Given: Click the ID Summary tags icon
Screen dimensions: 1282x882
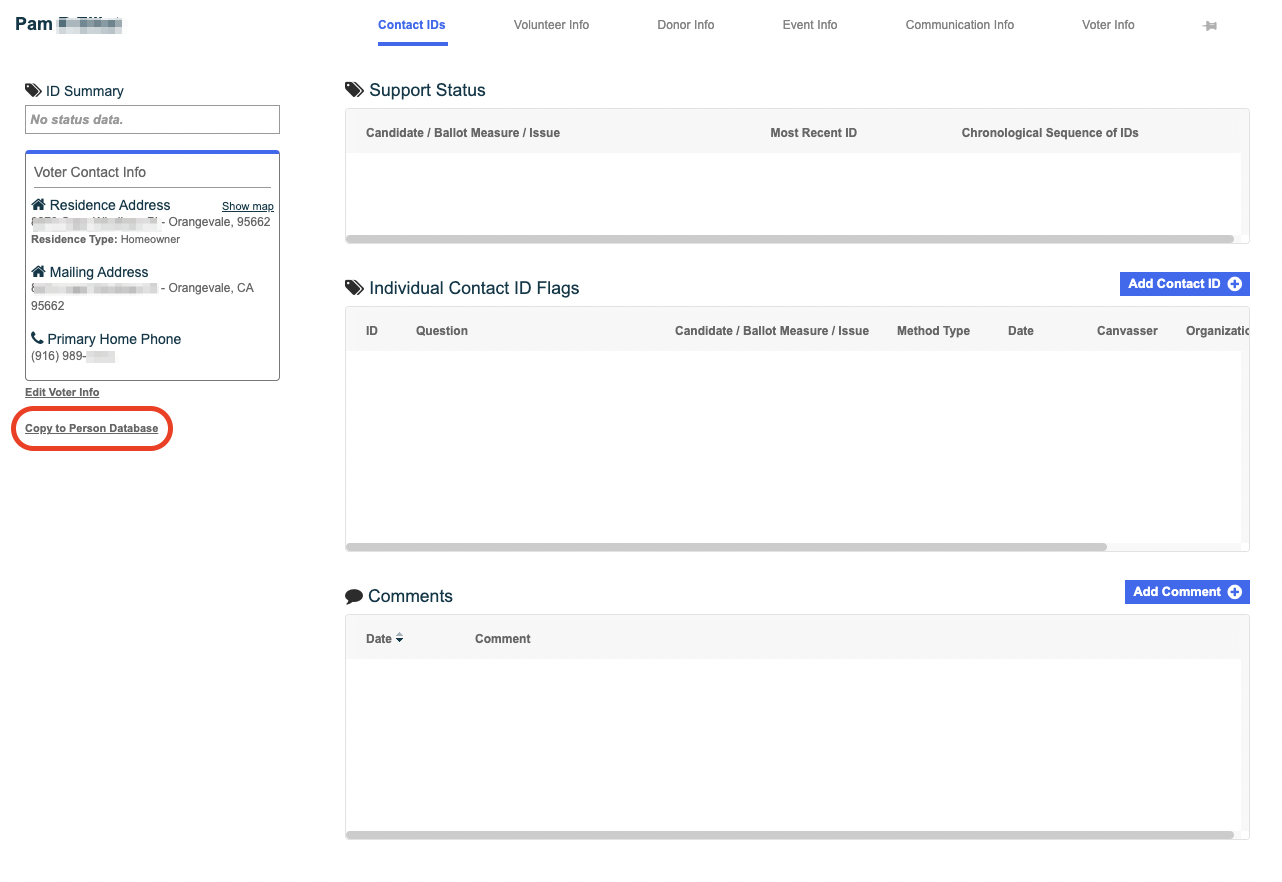Looking at the screenshot, I should (x=33, y=91).
